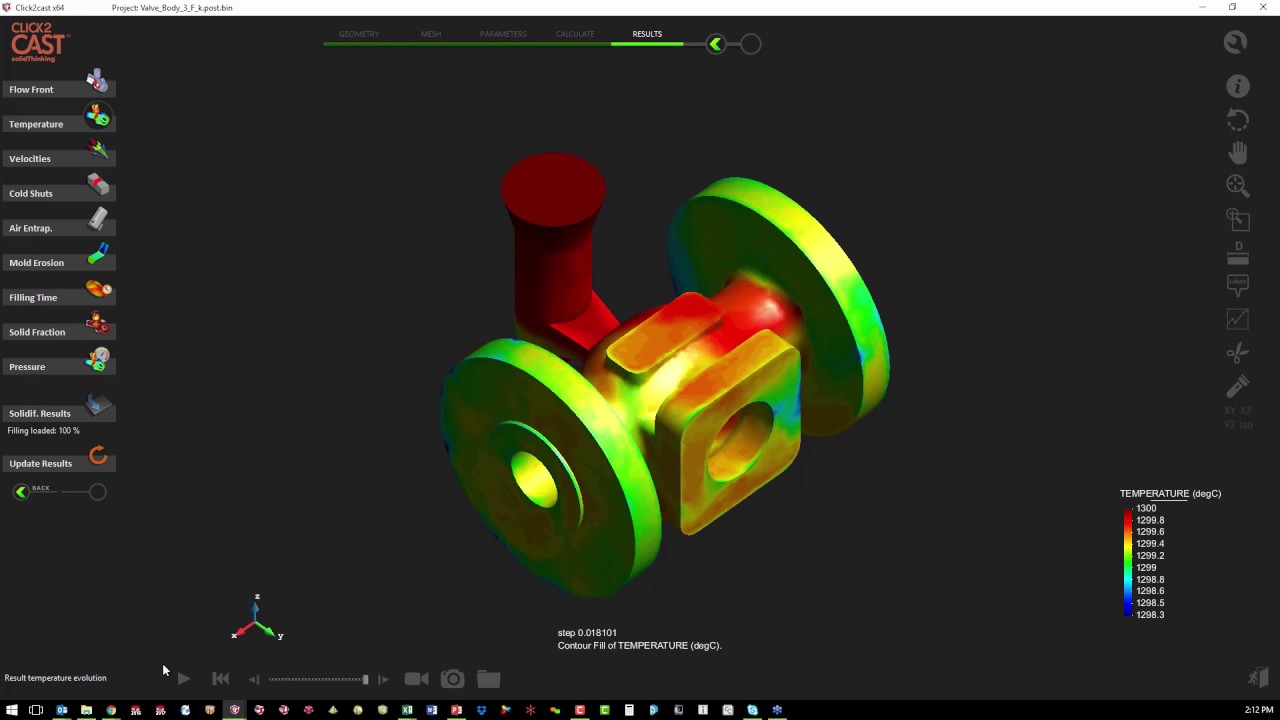The height and width of the screenshot is (720, 1280).
Task: Rewind animation to the beginning
Action: (x=221, y=679)
